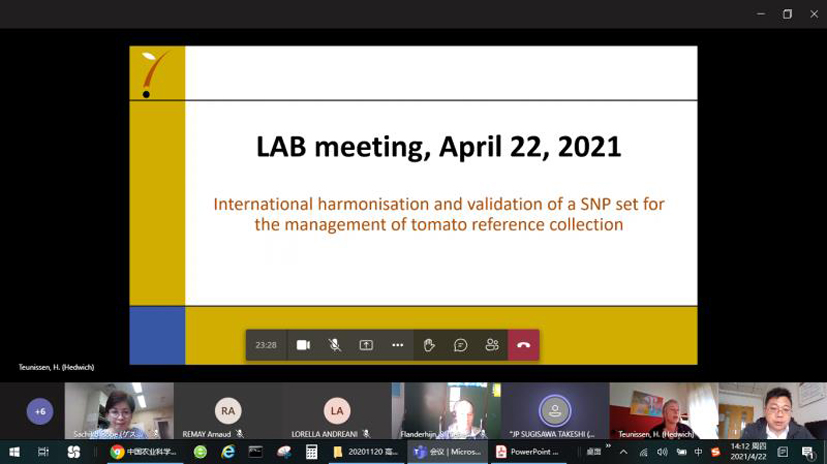Open the share screen tray
Viewport: 827px width, 464px height.
pos(366,345)
